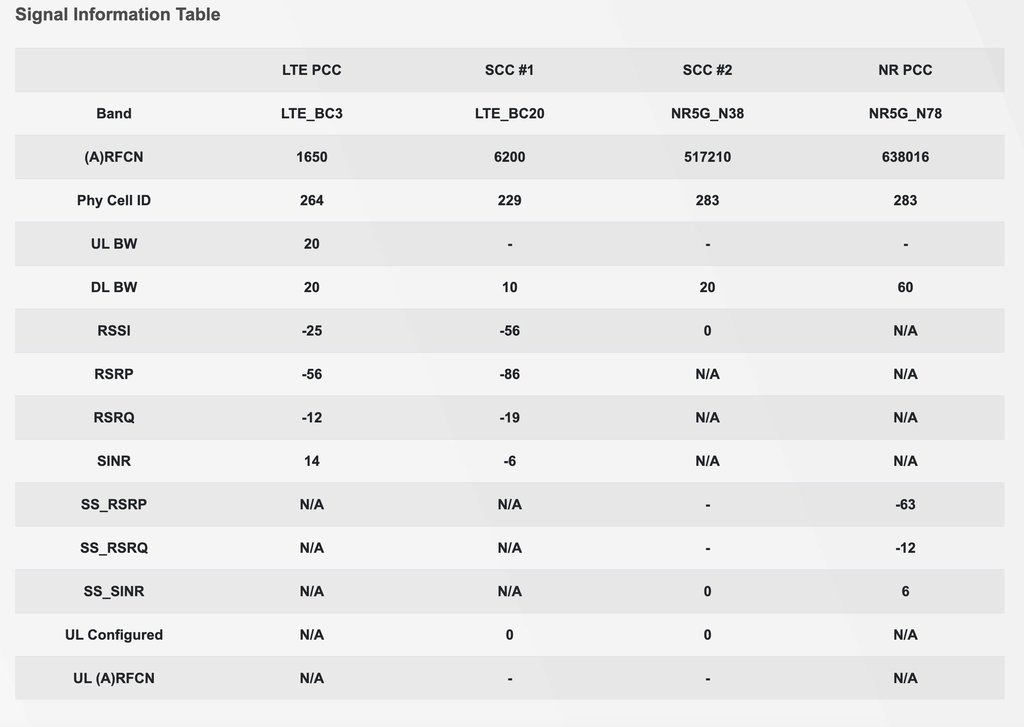Click the SS_RSRP value -63
Screen dimensions: 1024x727
pos(905,504)
